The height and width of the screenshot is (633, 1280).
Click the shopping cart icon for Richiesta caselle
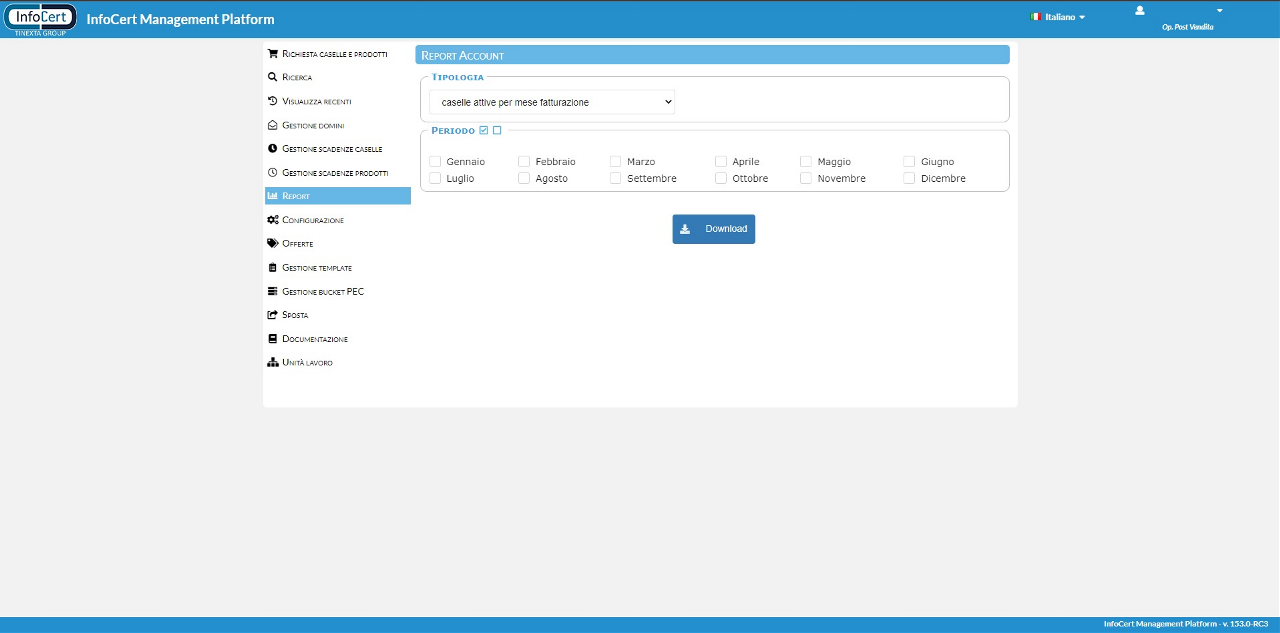pyautogui.click(x=272, y=53)
